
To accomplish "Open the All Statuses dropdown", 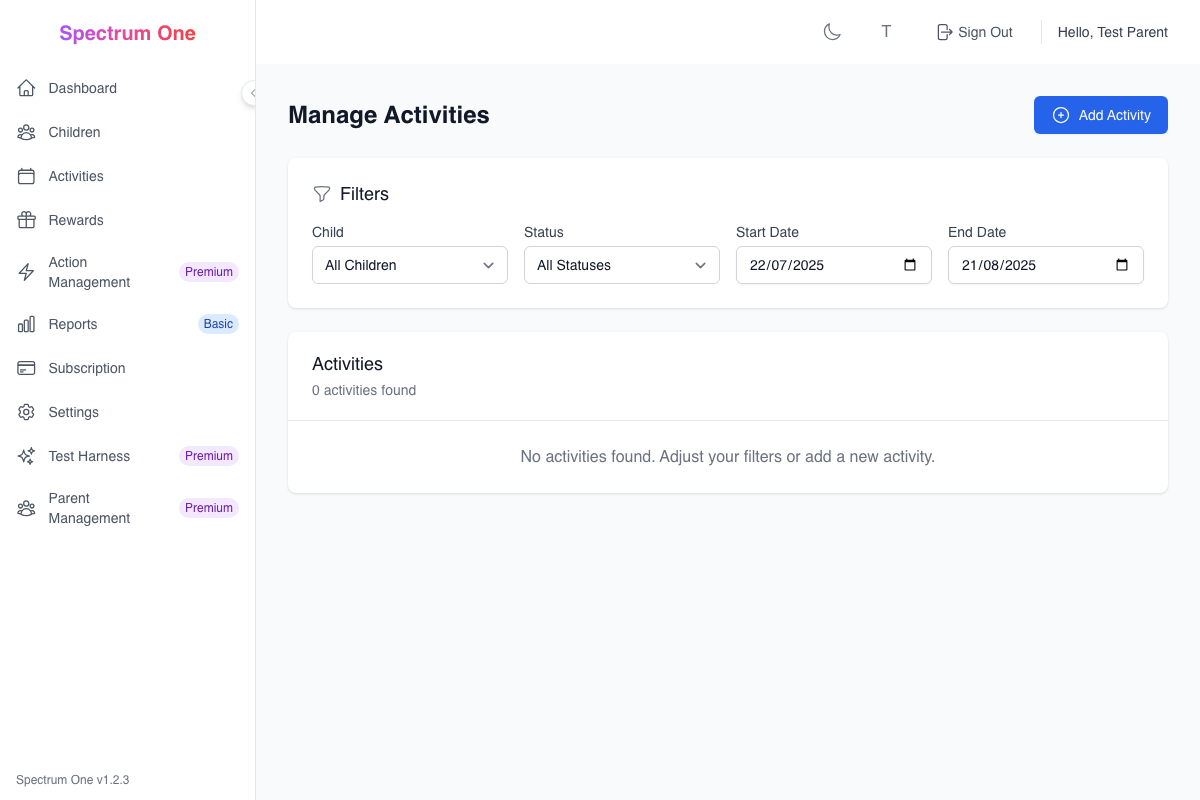I will 621,265.
